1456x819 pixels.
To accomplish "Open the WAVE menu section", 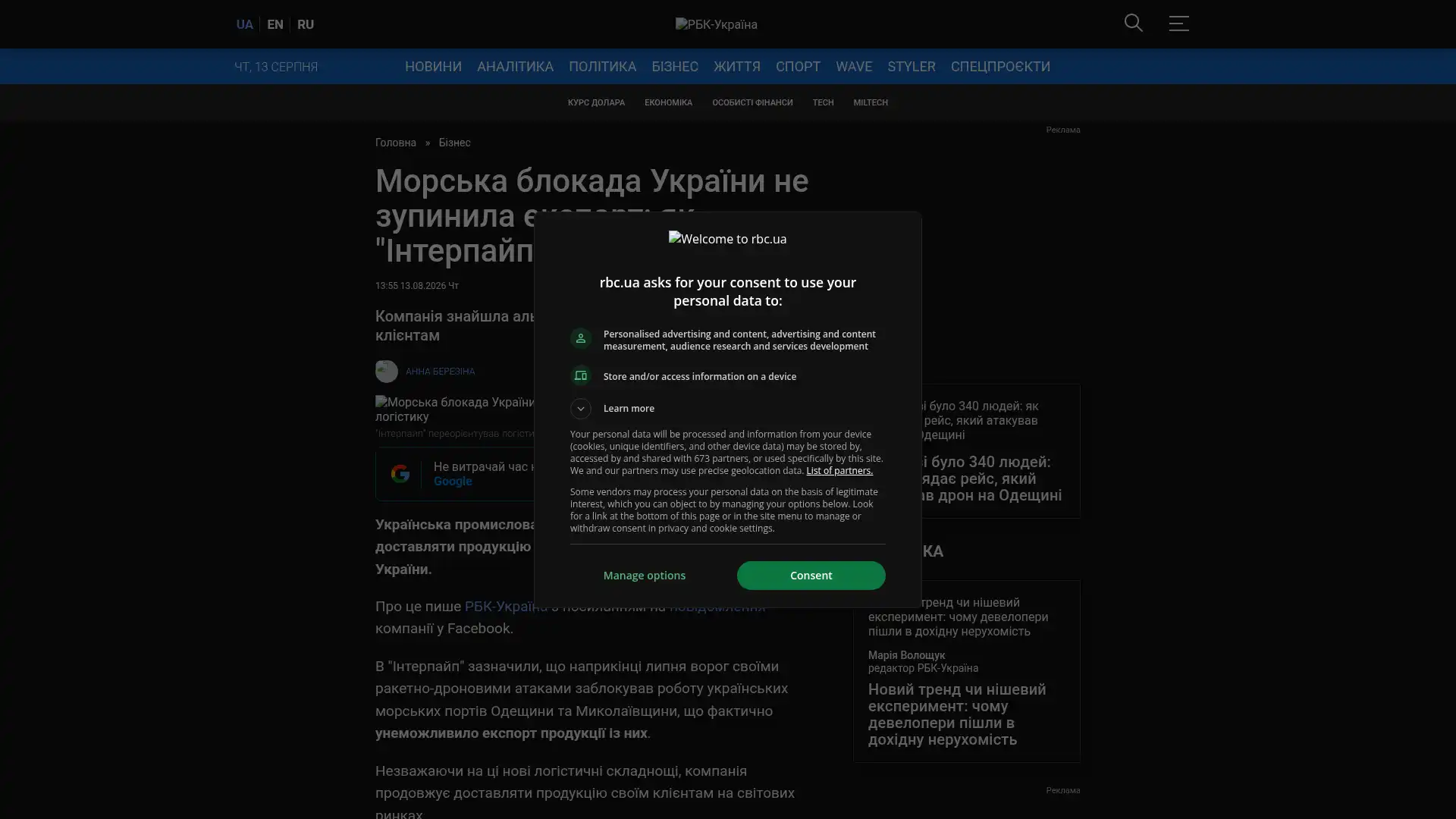I will point(854,67).
